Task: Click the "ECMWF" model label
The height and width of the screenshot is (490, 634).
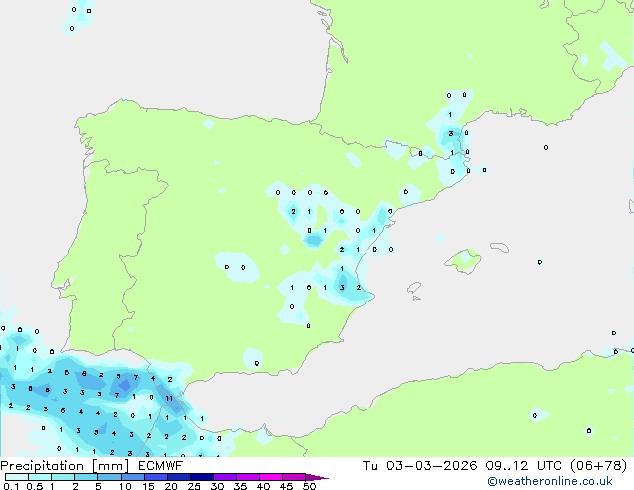Action: tap(161, 466)
